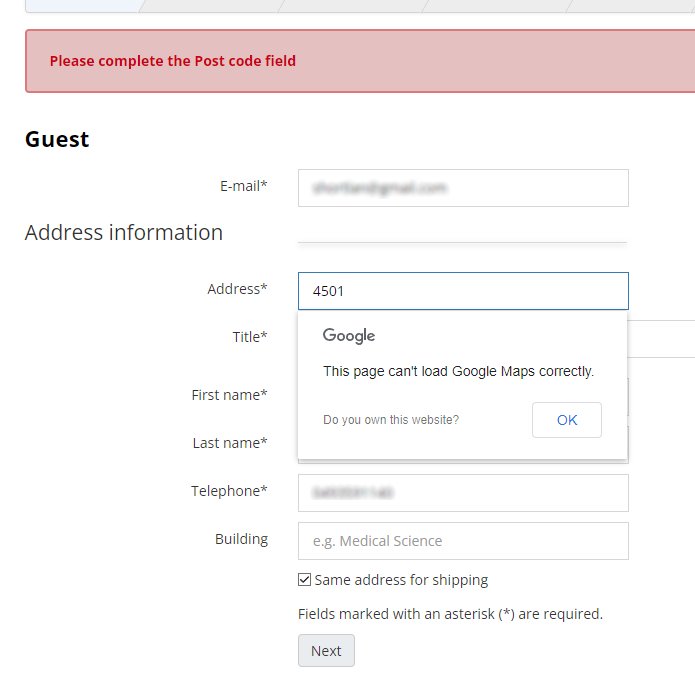
Task: Select the highlighted first tab at top left
Action: (x=82, y=6)
